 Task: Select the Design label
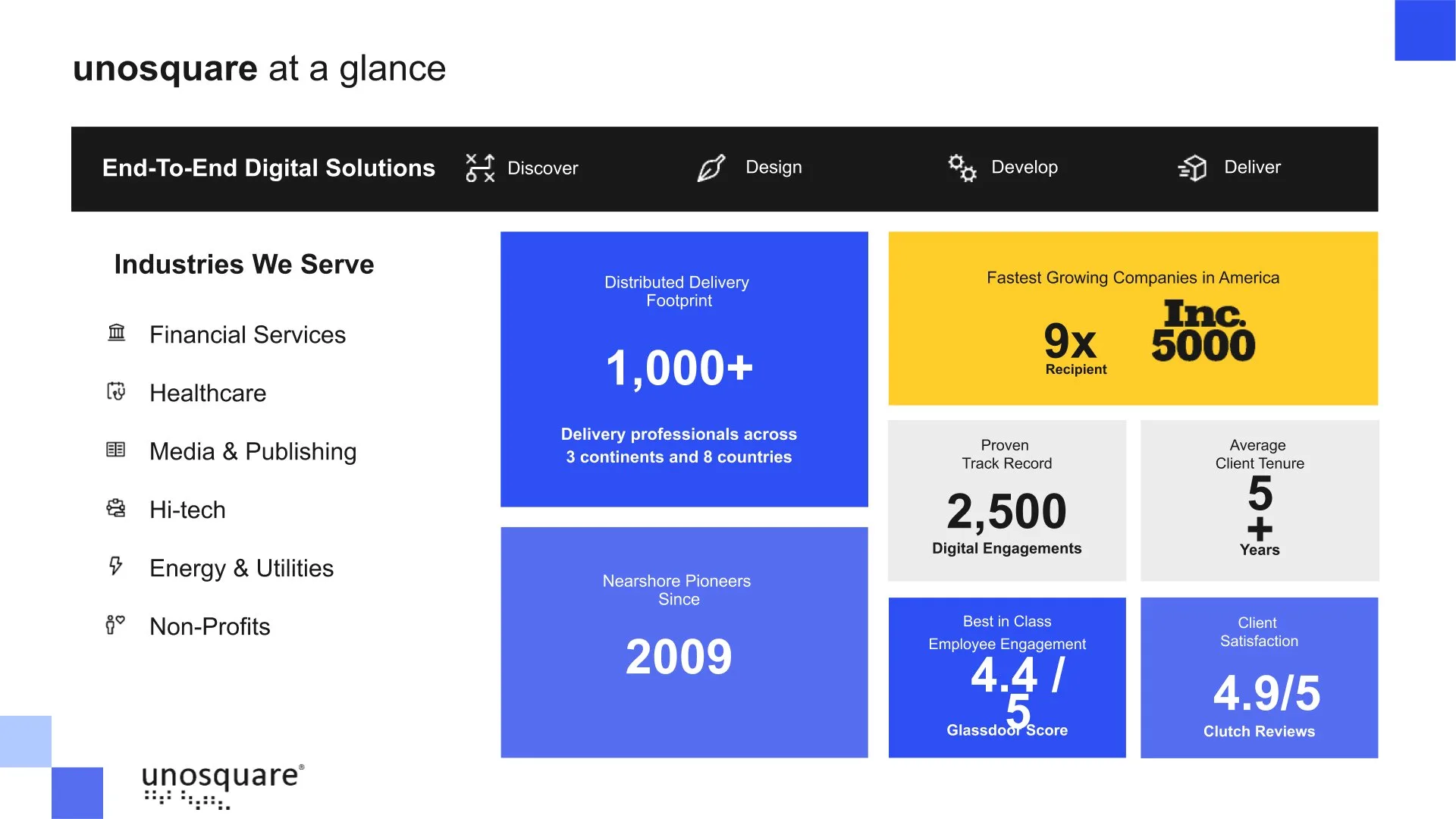click(x=773, y=167)
